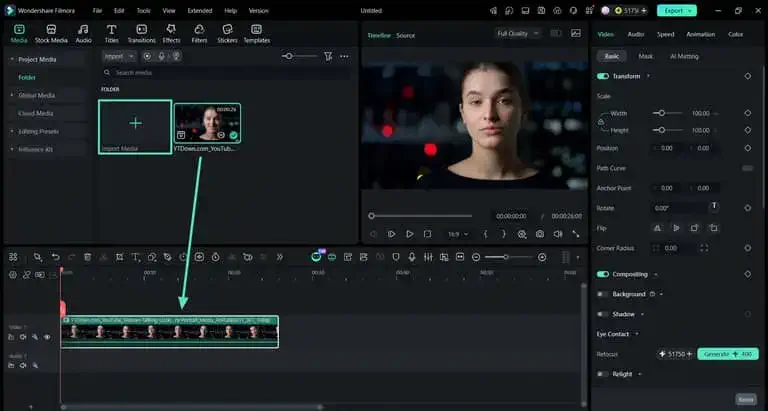Screen dimensions: 768x411
Task: Toggle the Transform switch
Action: pos(603,76)
